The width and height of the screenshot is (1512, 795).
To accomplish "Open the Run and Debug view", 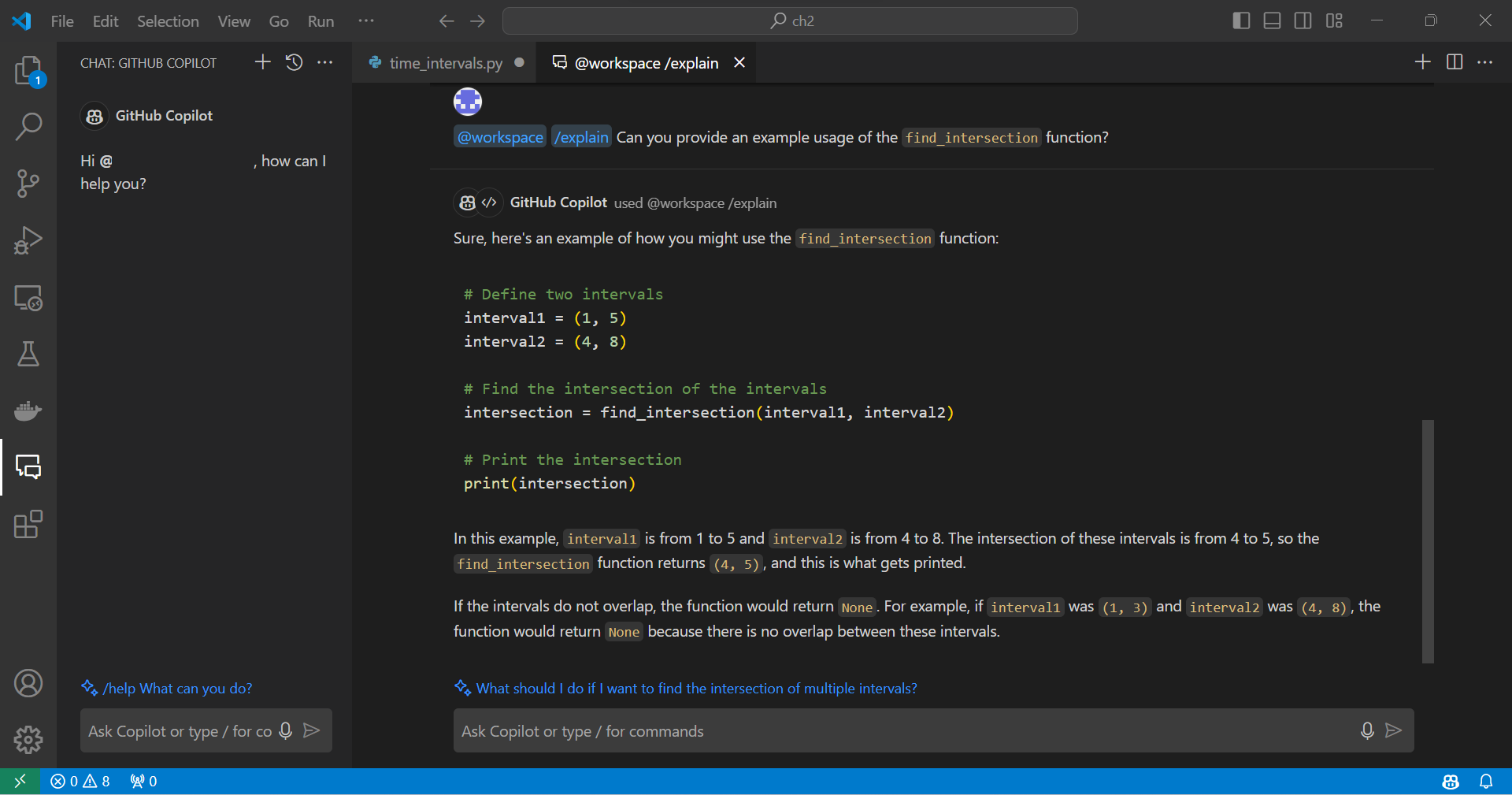I will click(28, 240).
